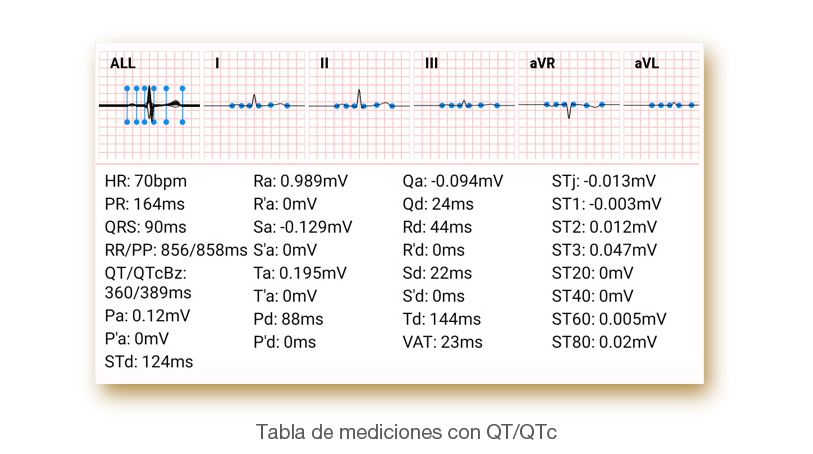Click the ST80: 0.02mV value
The image size is (813, 454).
pos(604,342)
